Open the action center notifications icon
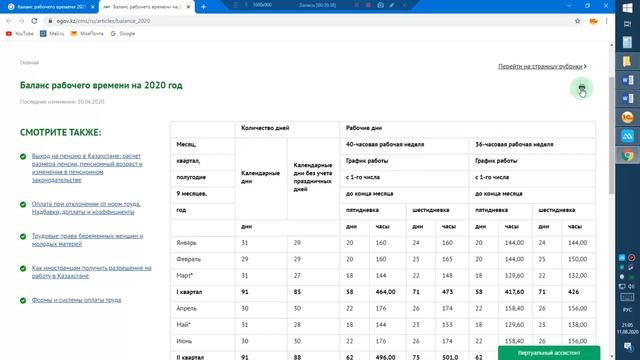The height and width of the screenshot is (360, 640). (627, 347)
